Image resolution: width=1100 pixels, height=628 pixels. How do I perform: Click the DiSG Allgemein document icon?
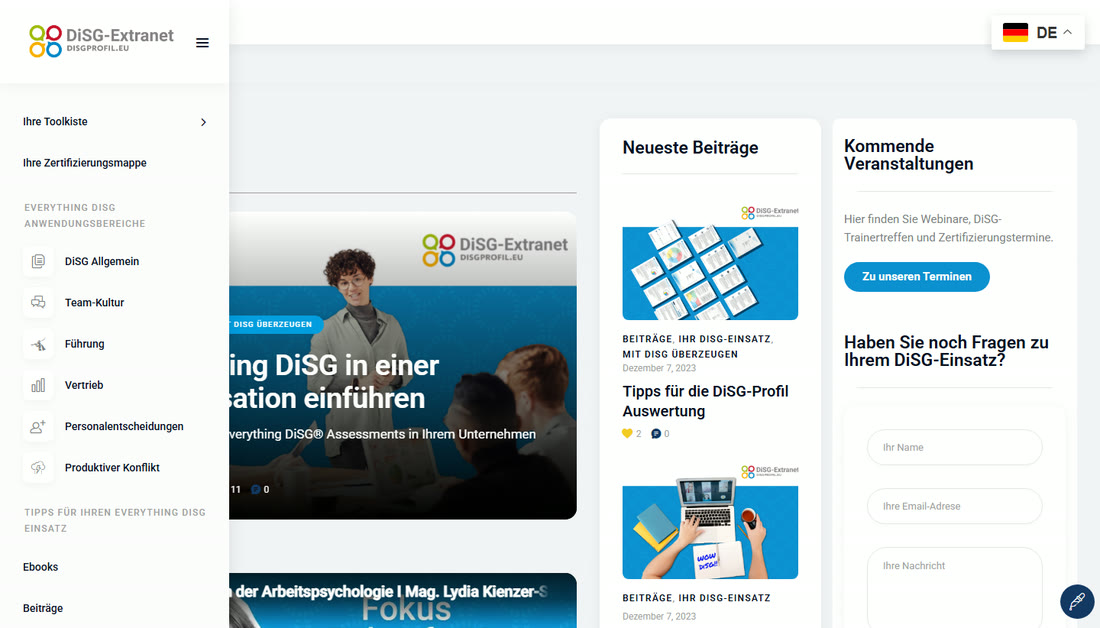coord(38,261)
